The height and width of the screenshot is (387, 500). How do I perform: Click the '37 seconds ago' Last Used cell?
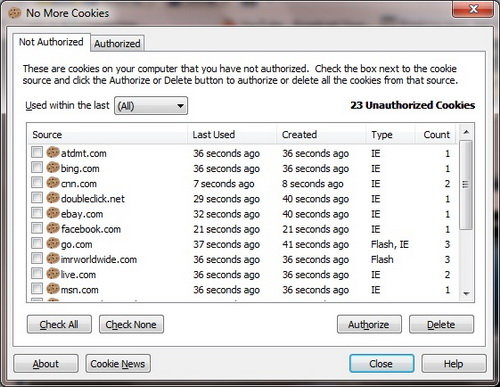point(226,244)
